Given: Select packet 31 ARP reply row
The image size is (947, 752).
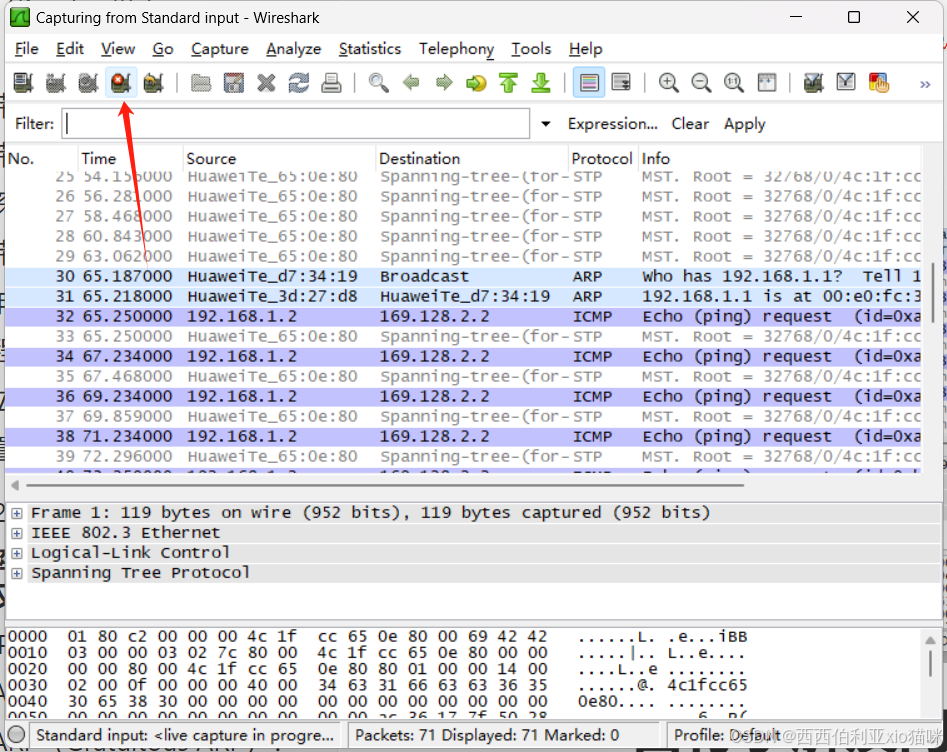Looking at the screenshot, I should [x=463, y=297].
